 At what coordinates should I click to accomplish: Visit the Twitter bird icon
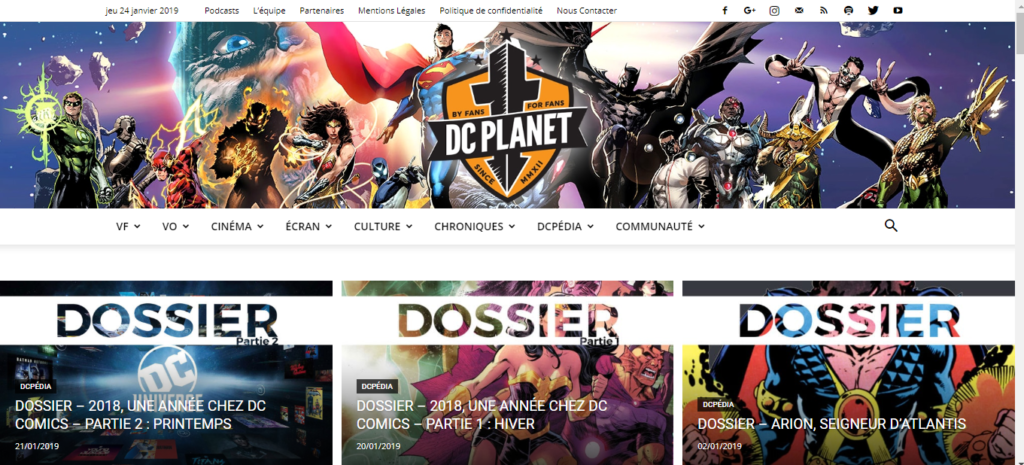pos(873,10)
